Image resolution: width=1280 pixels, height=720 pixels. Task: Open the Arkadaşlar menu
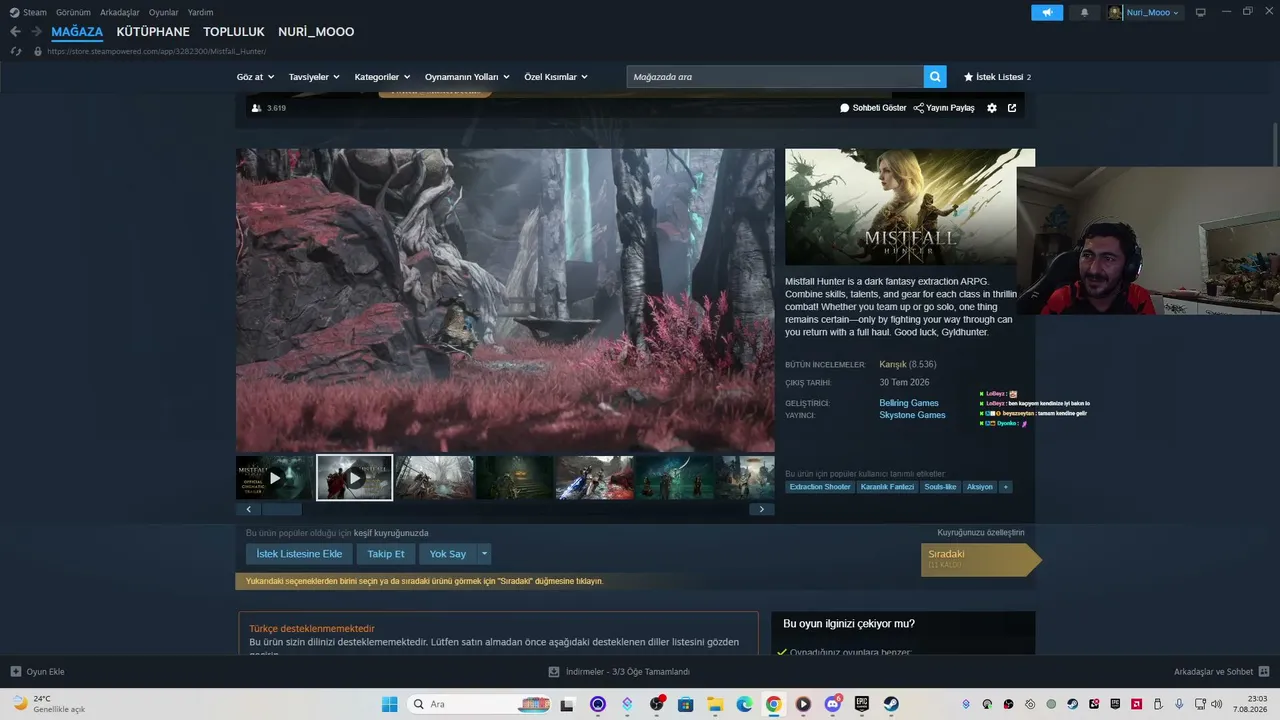point(120,12)
